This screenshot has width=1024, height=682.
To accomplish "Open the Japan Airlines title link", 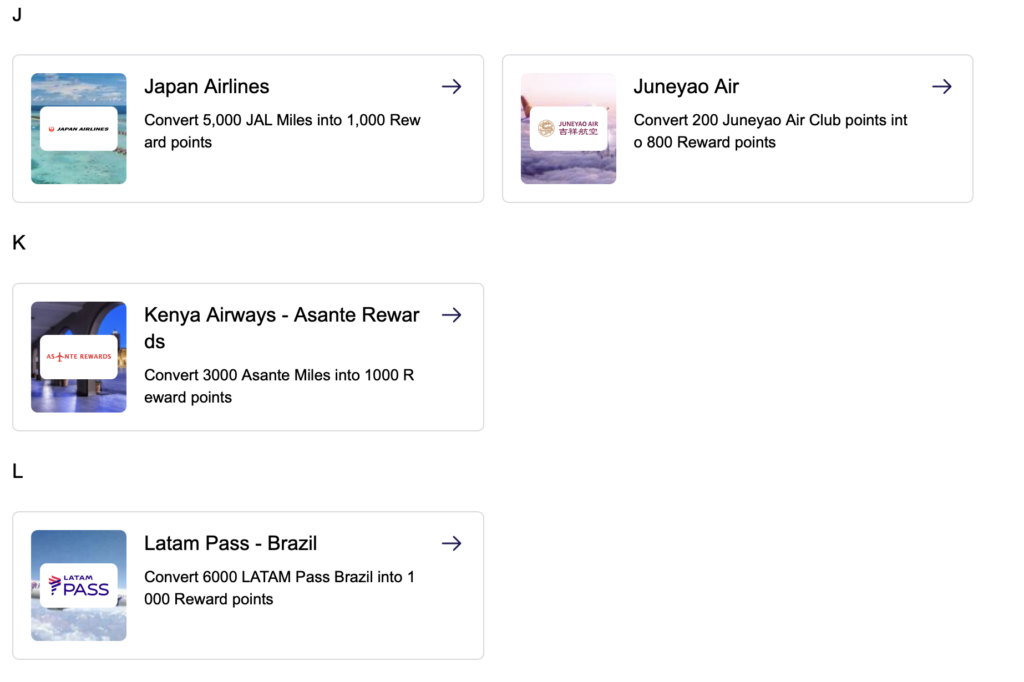I will (206, 86).
